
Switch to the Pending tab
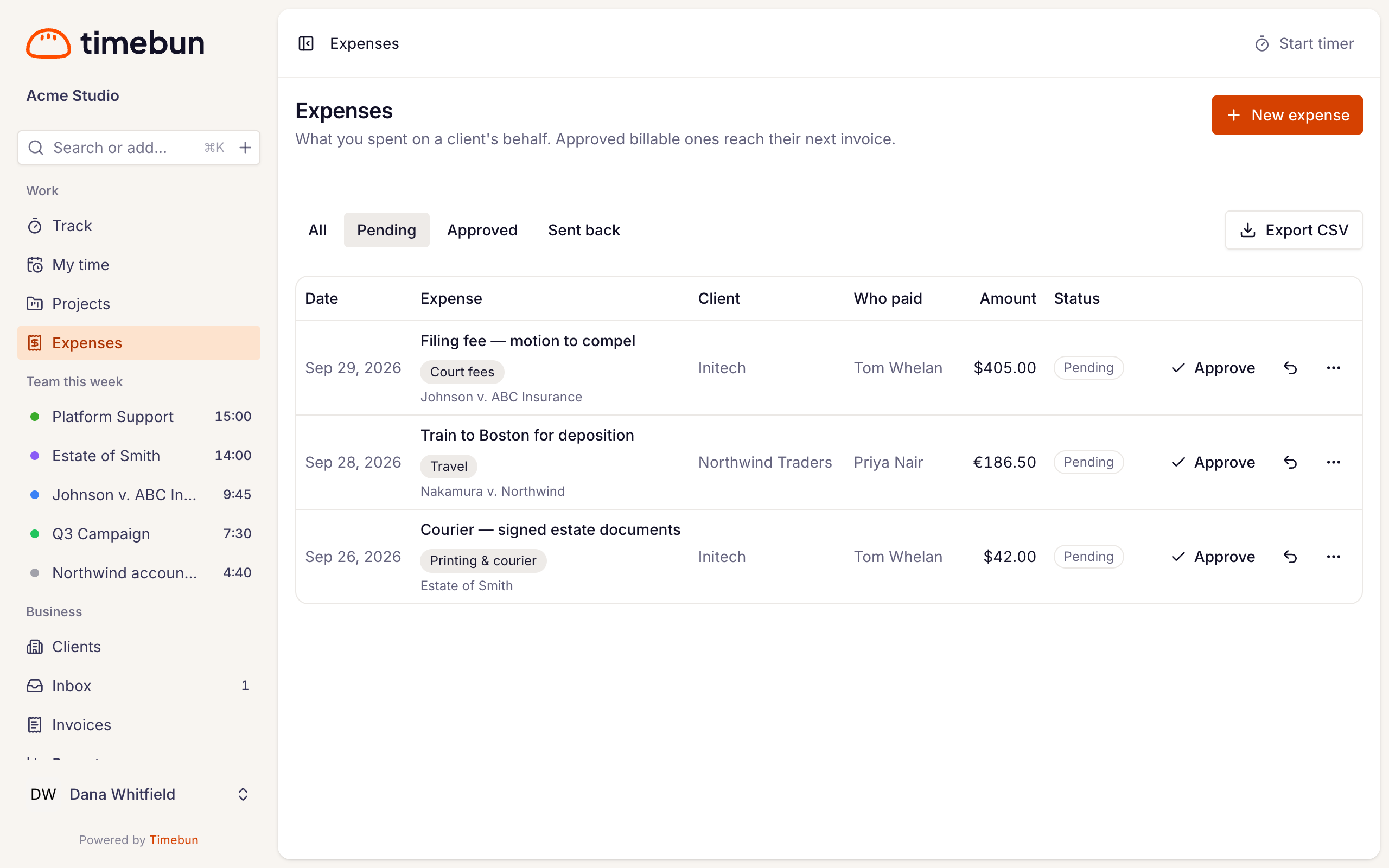tap(386, 230)
